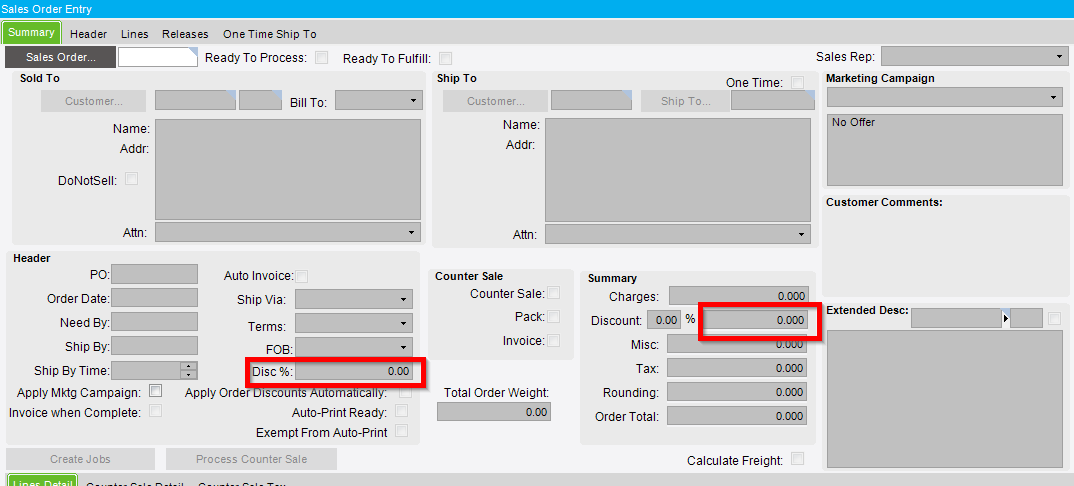Enable the Auto Invoice checkbox
Image resolution: width=1074 pixels, height=486 pixels.
click(301, 276)
